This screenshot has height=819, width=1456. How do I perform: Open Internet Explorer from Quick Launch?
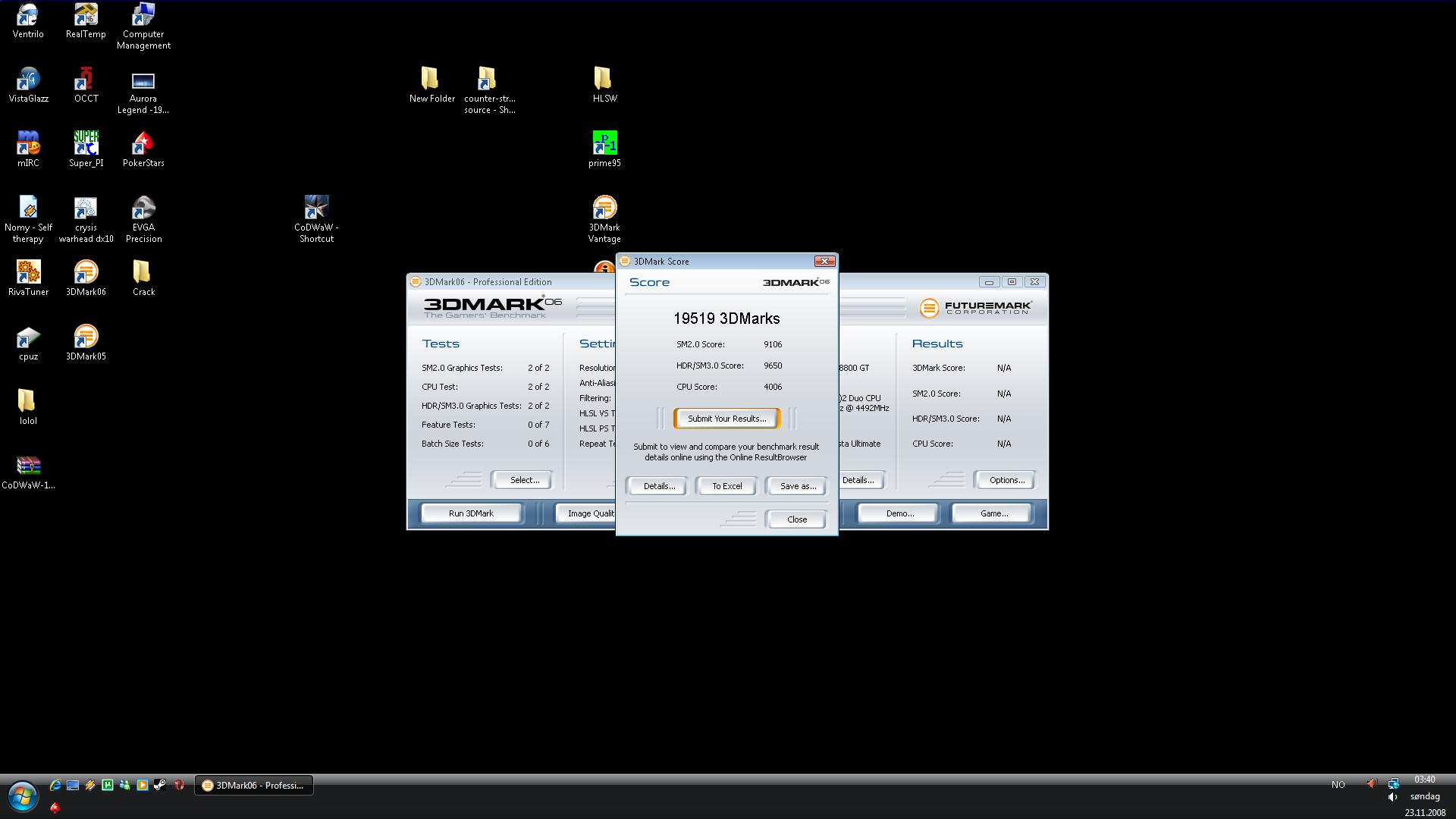point(55,786)
